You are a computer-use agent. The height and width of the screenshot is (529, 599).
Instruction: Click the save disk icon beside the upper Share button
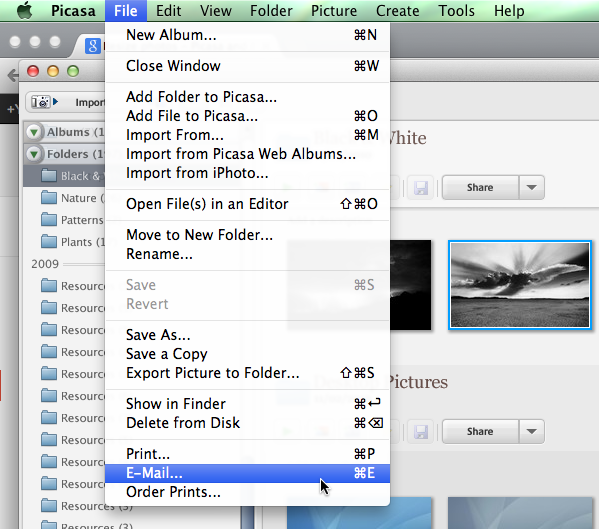(x=421, y=188)
